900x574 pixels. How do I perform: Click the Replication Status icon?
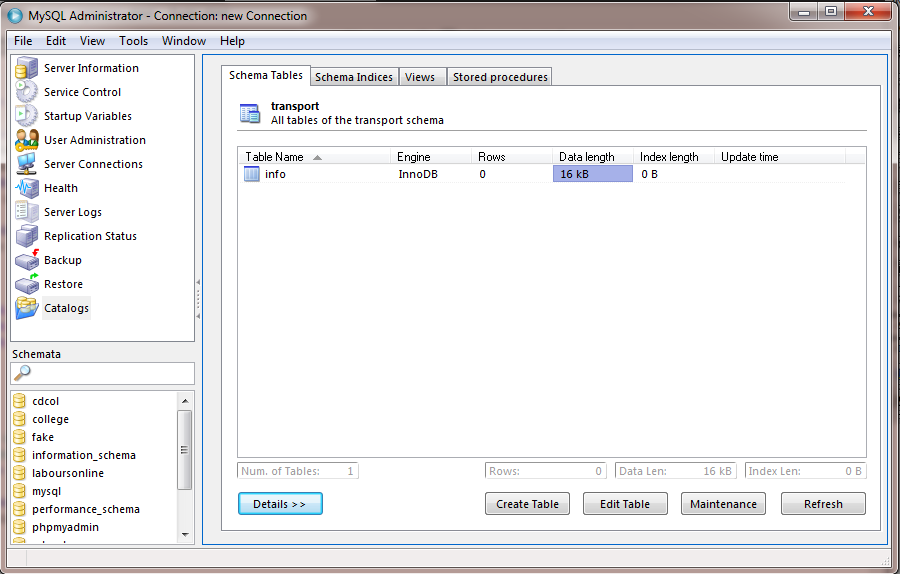pyautogui.click(x=26, y=236)
